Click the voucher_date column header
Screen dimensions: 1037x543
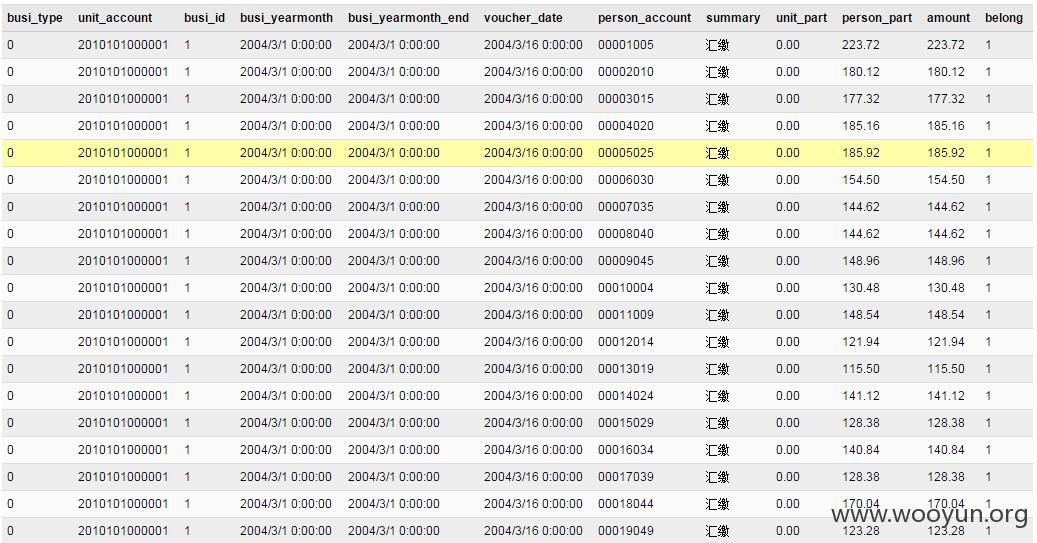(x=523, y=18)
